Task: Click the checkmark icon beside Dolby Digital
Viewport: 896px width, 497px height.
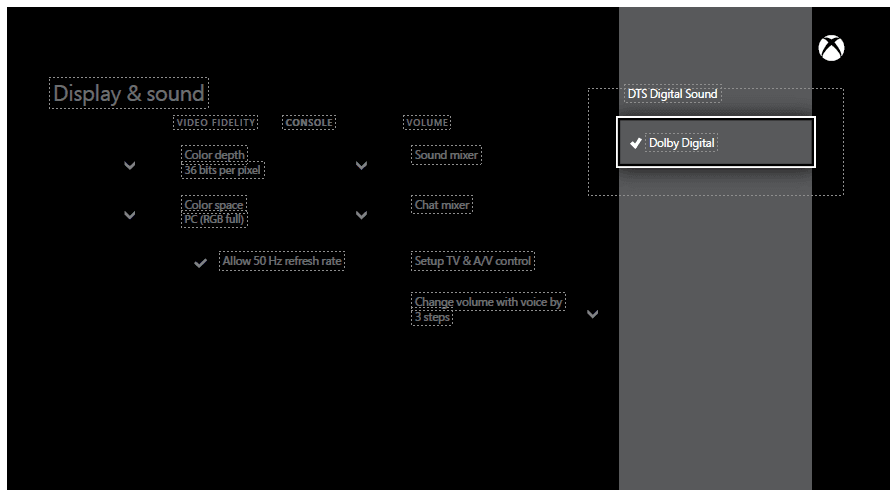Action: [x=635, y=143]
